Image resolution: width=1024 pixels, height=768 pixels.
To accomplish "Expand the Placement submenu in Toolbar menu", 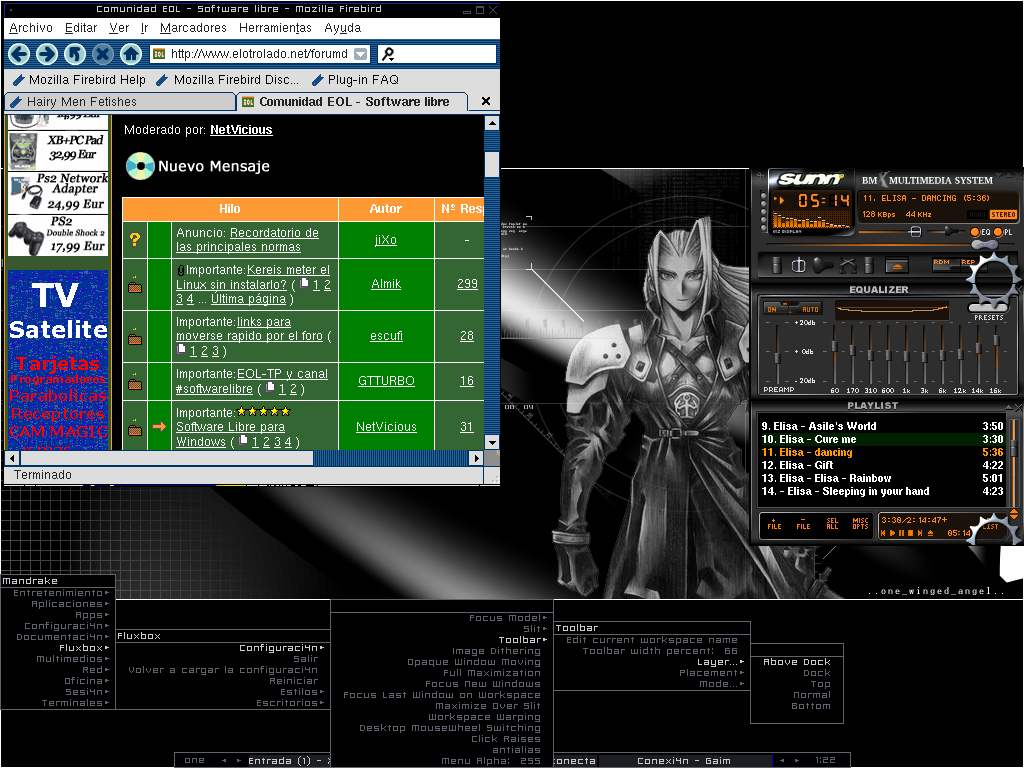I will point(710,673).
